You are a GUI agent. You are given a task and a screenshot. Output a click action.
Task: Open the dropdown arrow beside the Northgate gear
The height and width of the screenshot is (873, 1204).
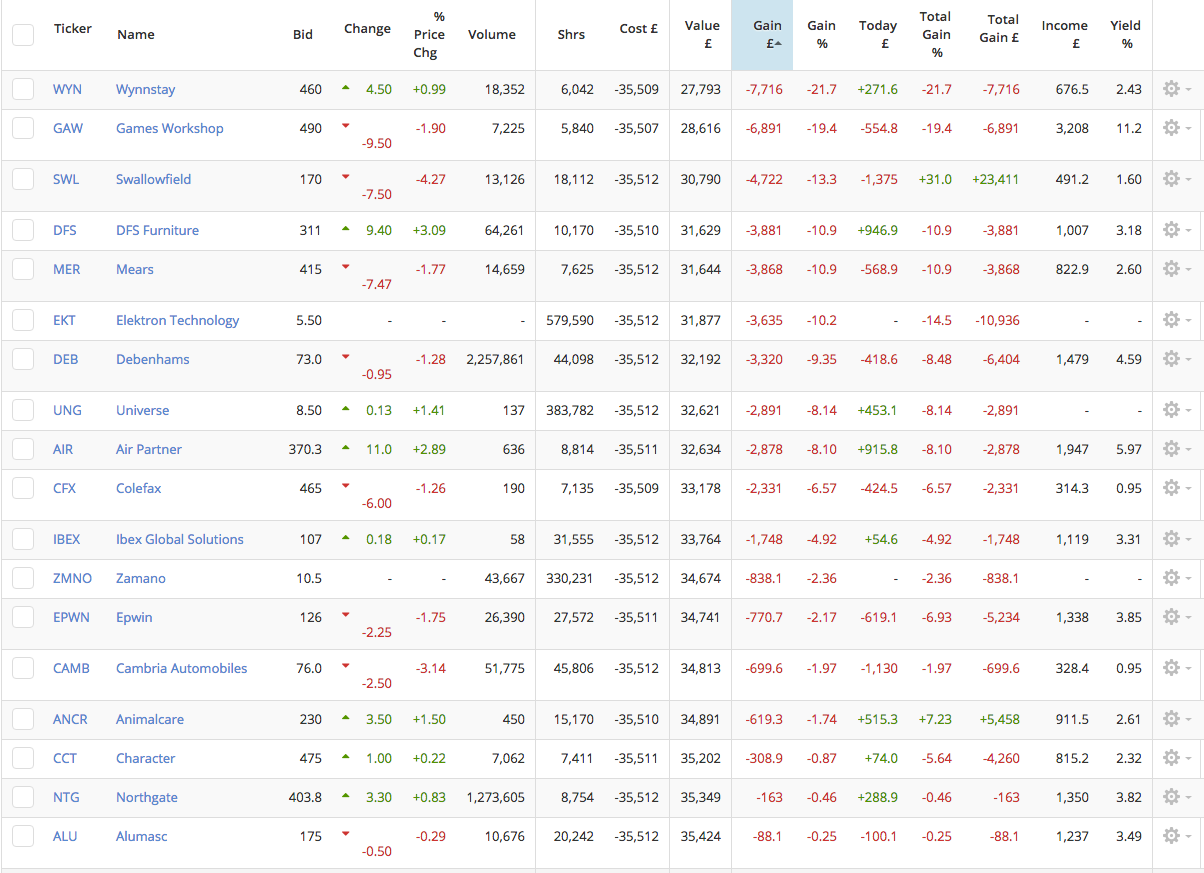(x=1189, y=798)
